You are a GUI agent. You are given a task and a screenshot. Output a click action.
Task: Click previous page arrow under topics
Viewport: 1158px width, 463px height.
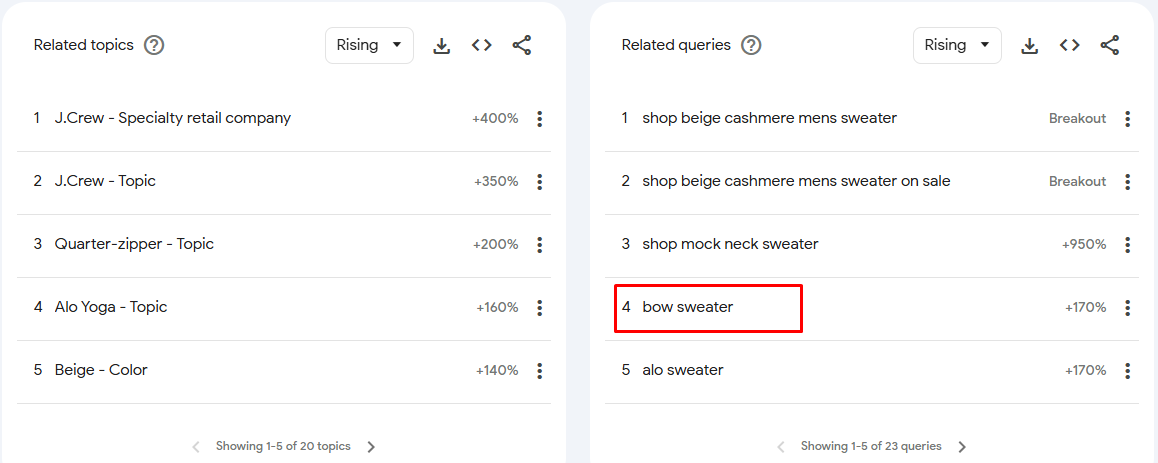[x=196, y=447]
